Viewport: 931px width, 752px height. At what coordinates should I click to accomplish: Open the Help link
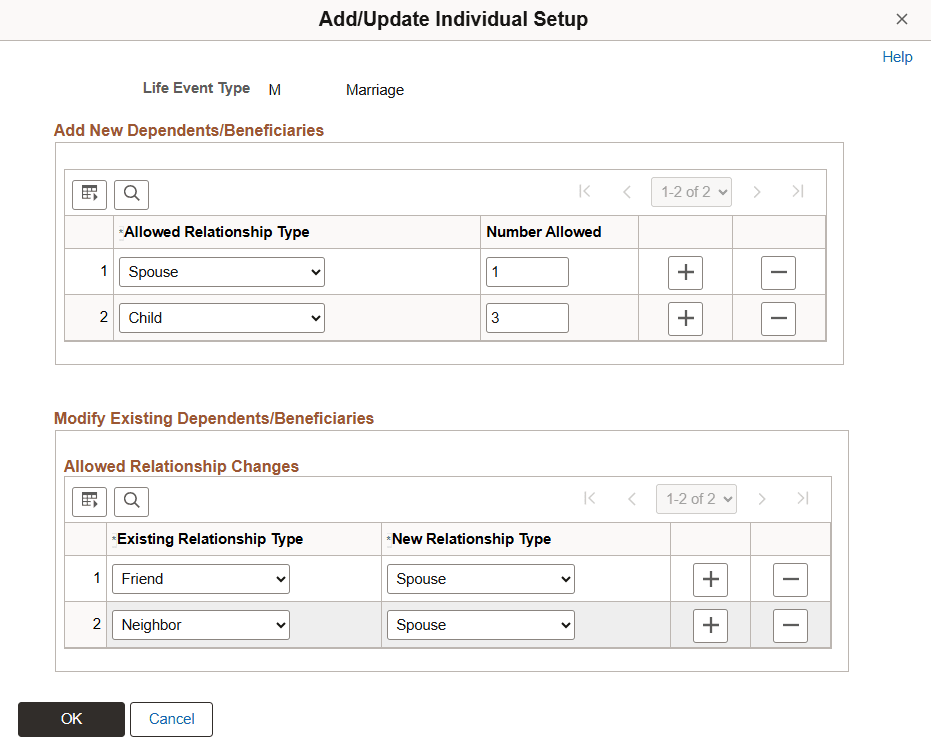897,57
